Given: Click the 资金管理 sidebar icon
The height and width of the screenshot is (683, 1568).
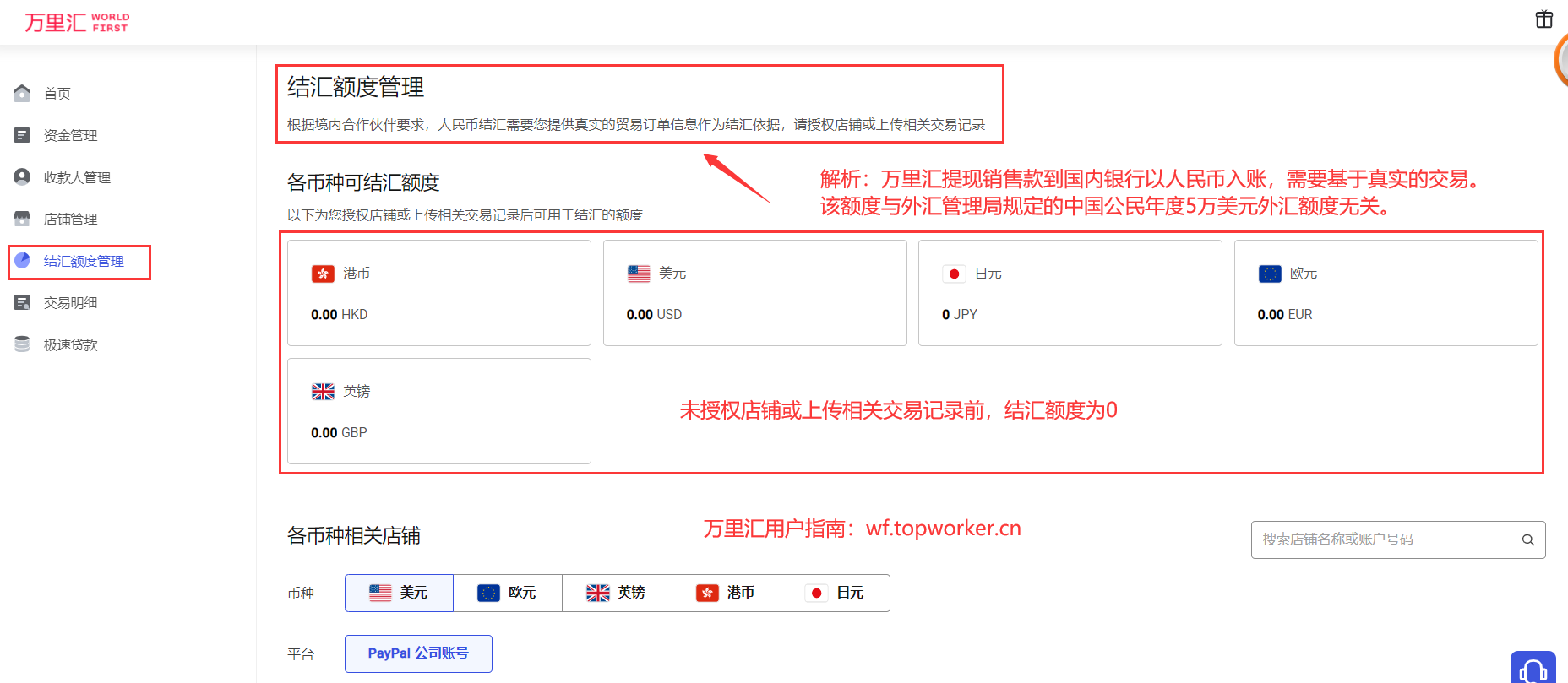Looking at the screenshot, I should pos(23,135).
